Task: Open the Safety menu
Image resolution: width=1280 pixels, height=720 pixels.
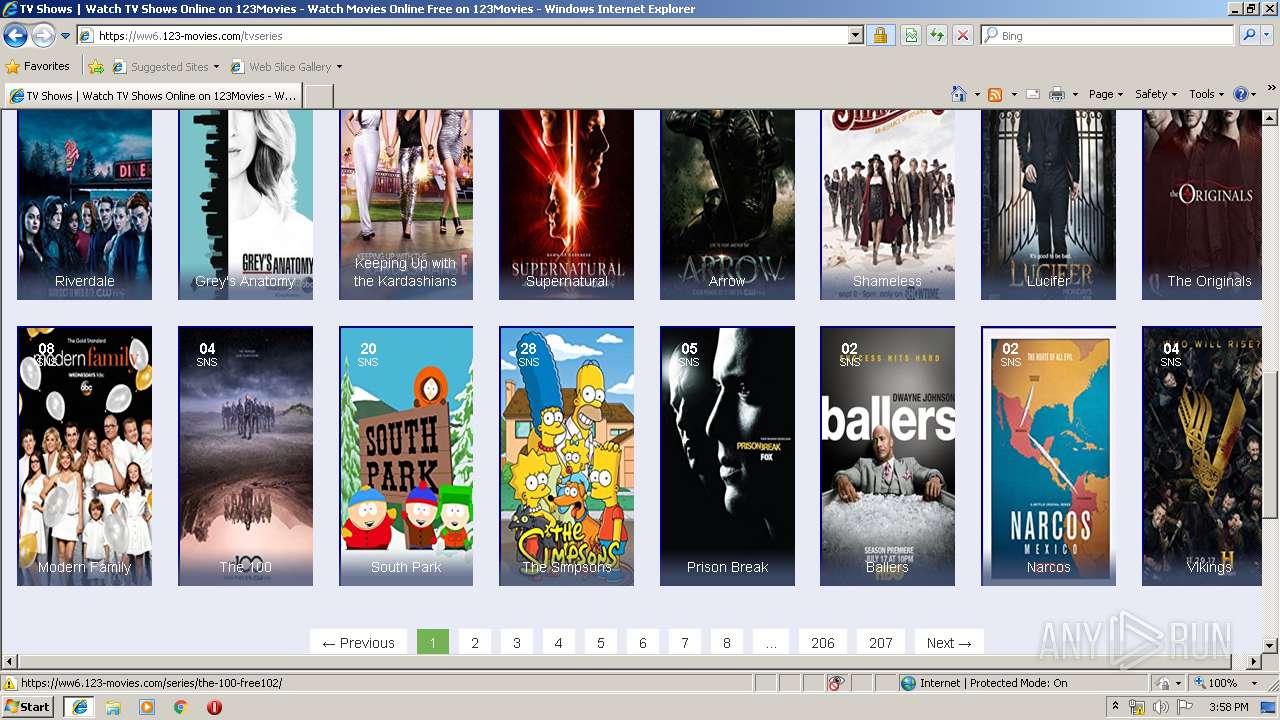Action: [x=1155, y=94]
